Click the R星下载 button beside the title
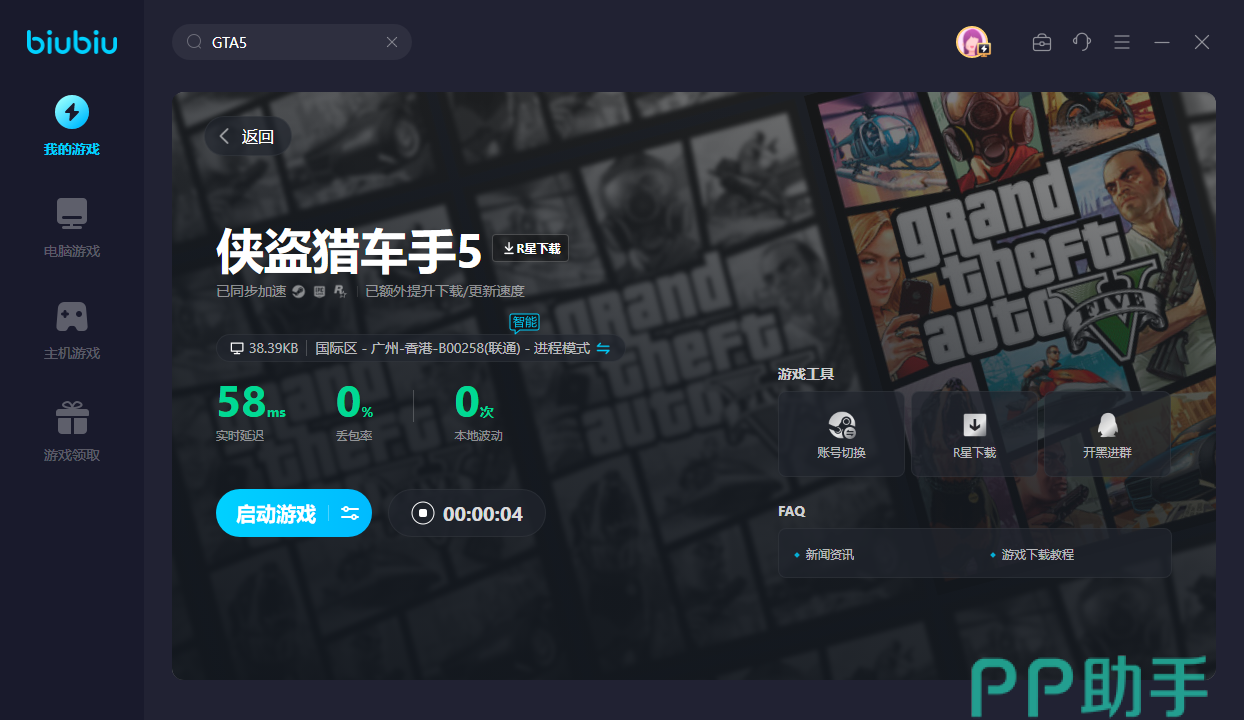This screenshot has height=720, width=1244. (x=530, y=248)
